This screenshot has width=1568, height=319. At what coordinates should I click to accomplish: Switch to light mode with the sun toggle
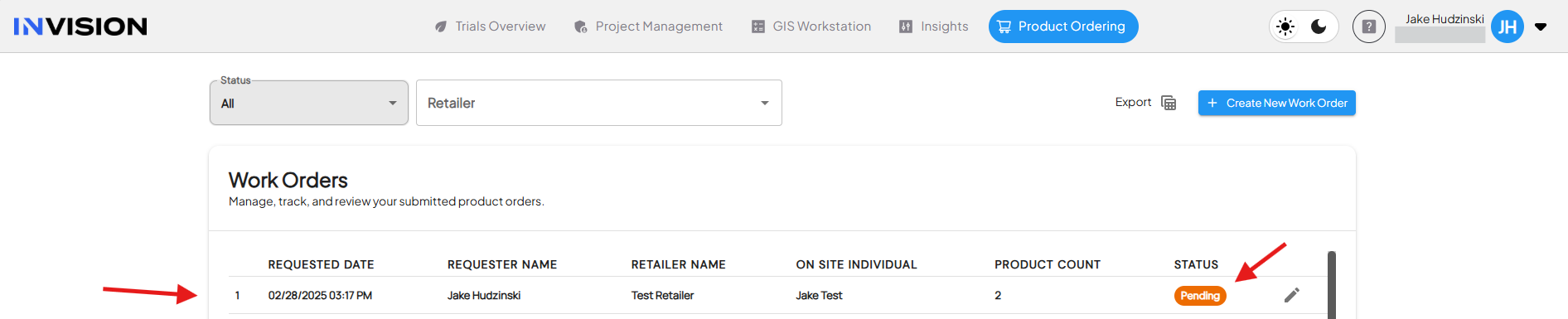pyautogui.click(x=1285, y=27)
